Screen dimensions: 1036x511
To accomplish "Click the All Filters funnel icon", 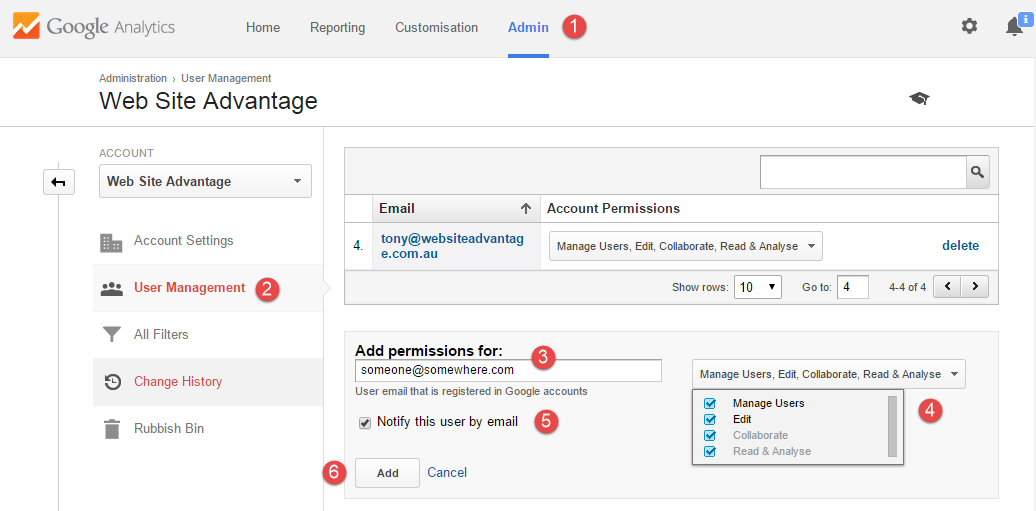I will click(x=111, y=334).
